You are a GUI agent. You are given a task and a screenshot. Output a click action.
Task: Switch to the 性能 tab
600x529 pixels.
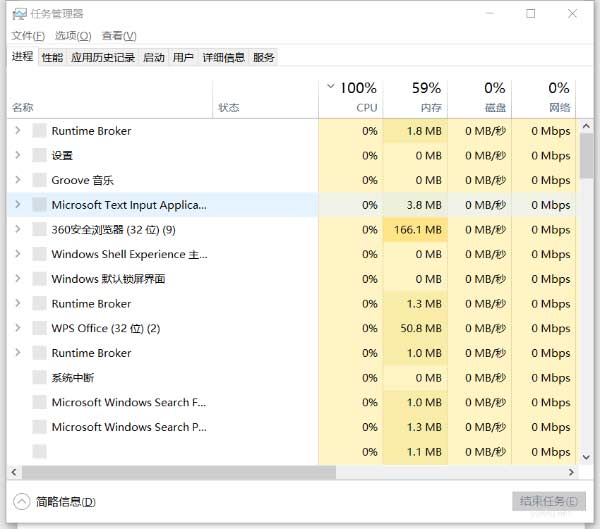point(52,58)
